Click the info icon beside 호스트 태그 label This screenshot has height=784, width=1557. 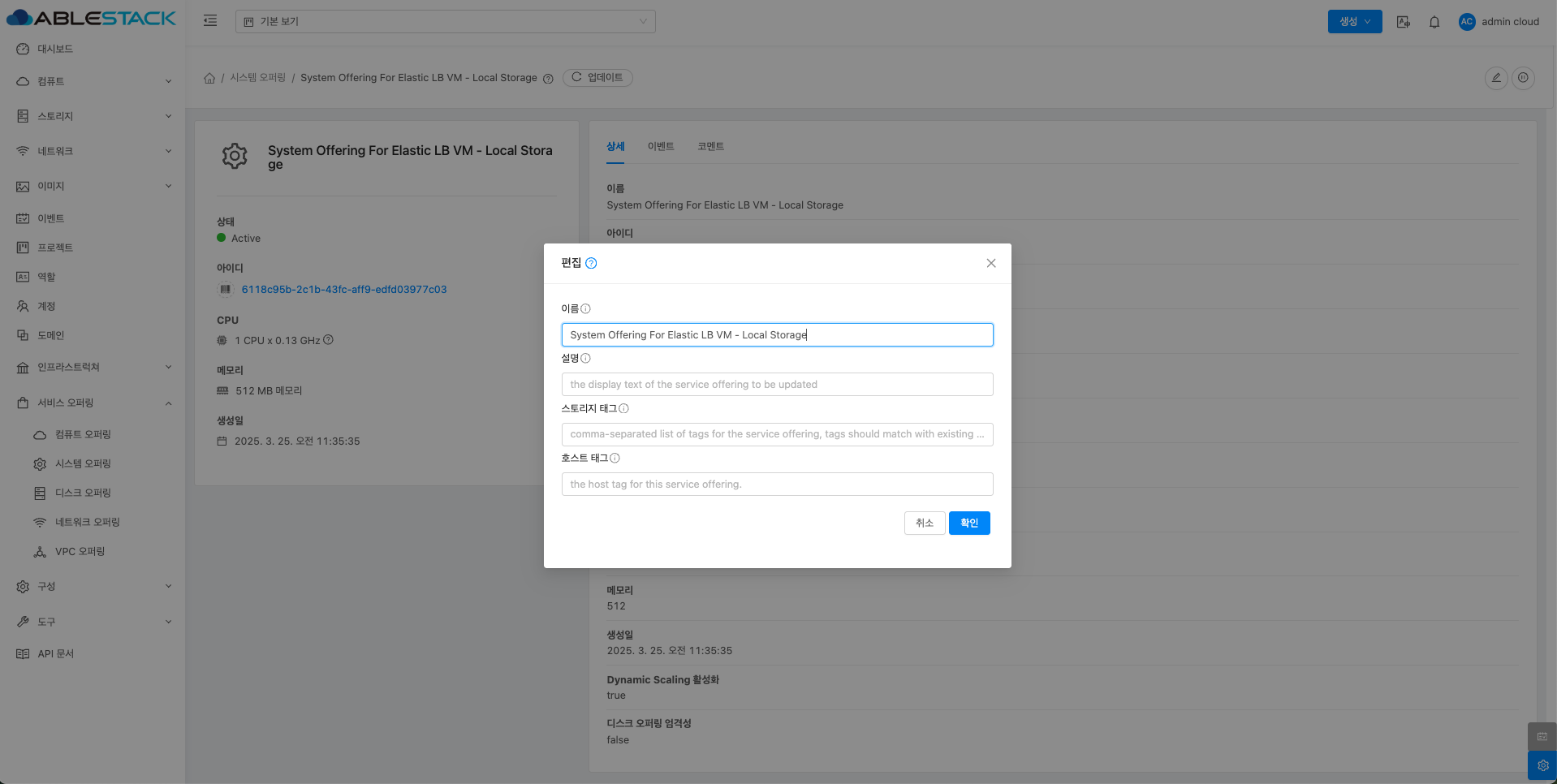click(x=615, y=458)
